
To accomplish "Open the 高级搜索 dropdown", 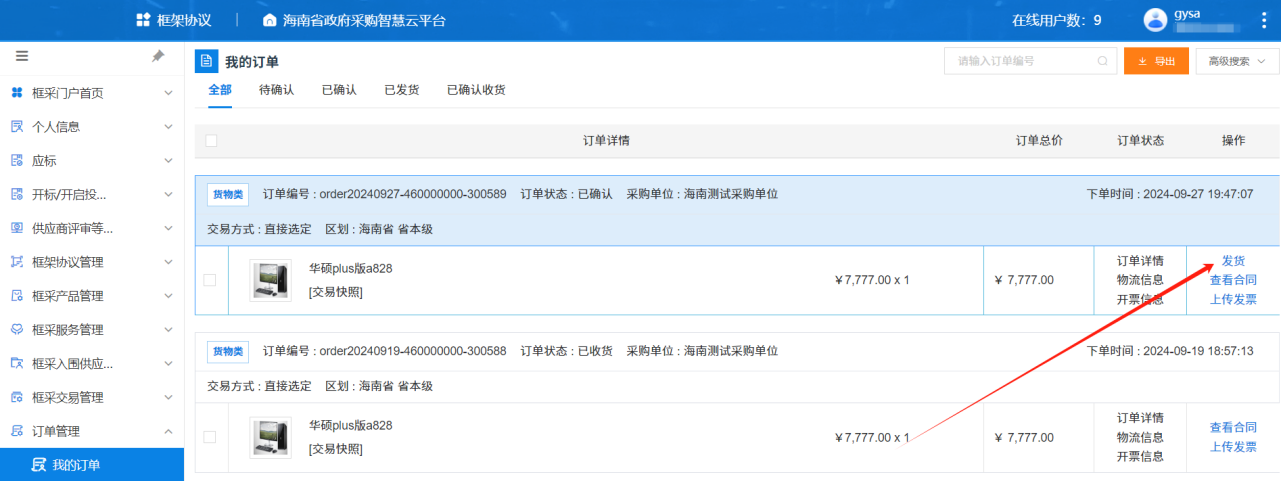I will (x=1237, y=61).
